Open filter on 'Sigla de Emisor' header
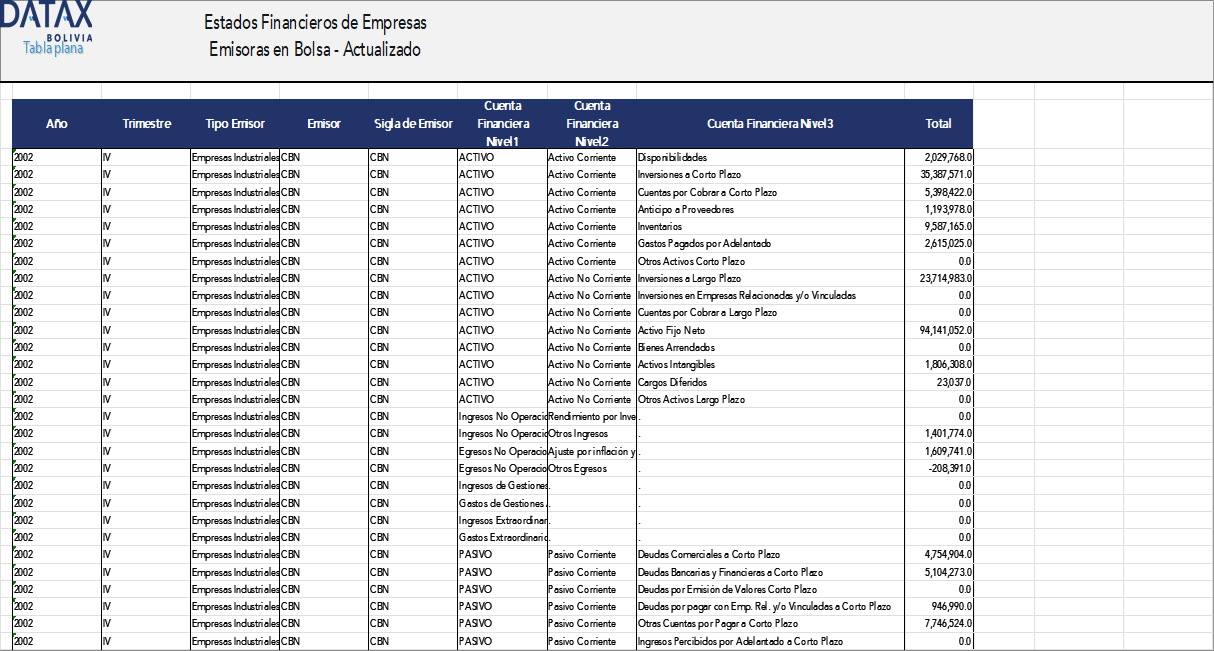The image size is (1214, 651). point(413,124)
